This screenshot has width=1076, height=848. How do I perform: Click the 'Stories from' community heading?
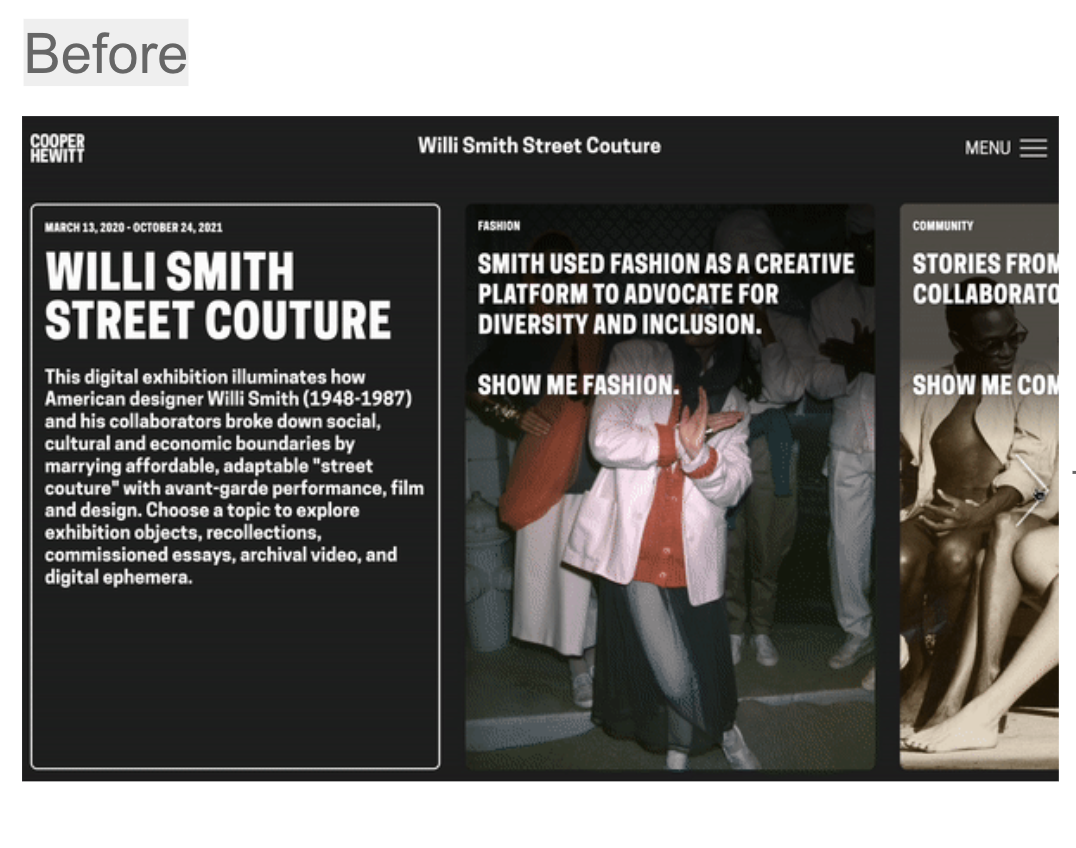[985, 279]
